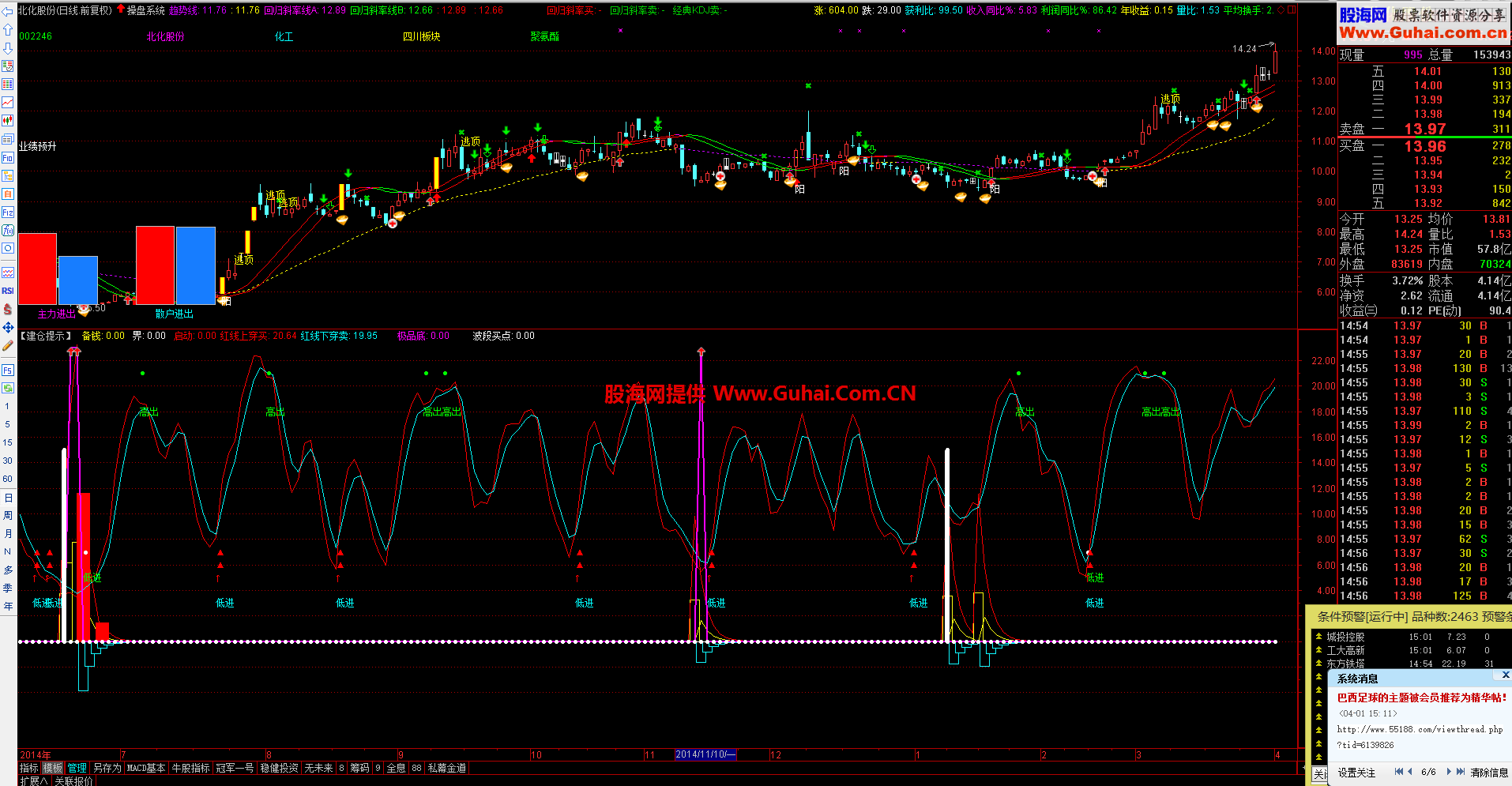Click 另存为 in the bottom bar
The image size is (1512, 786).
(107, 768)
